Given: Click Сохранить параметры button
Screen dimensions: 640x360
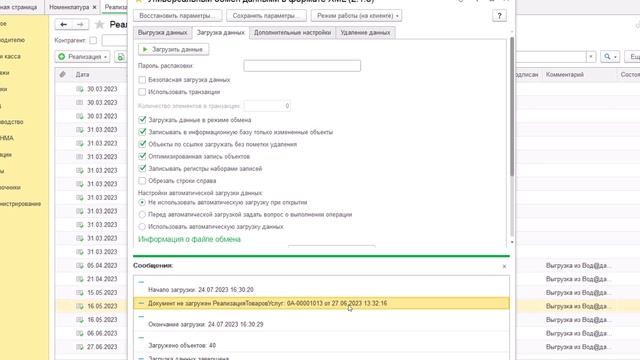Looking at the screenshot, I should tap(266, 16).
